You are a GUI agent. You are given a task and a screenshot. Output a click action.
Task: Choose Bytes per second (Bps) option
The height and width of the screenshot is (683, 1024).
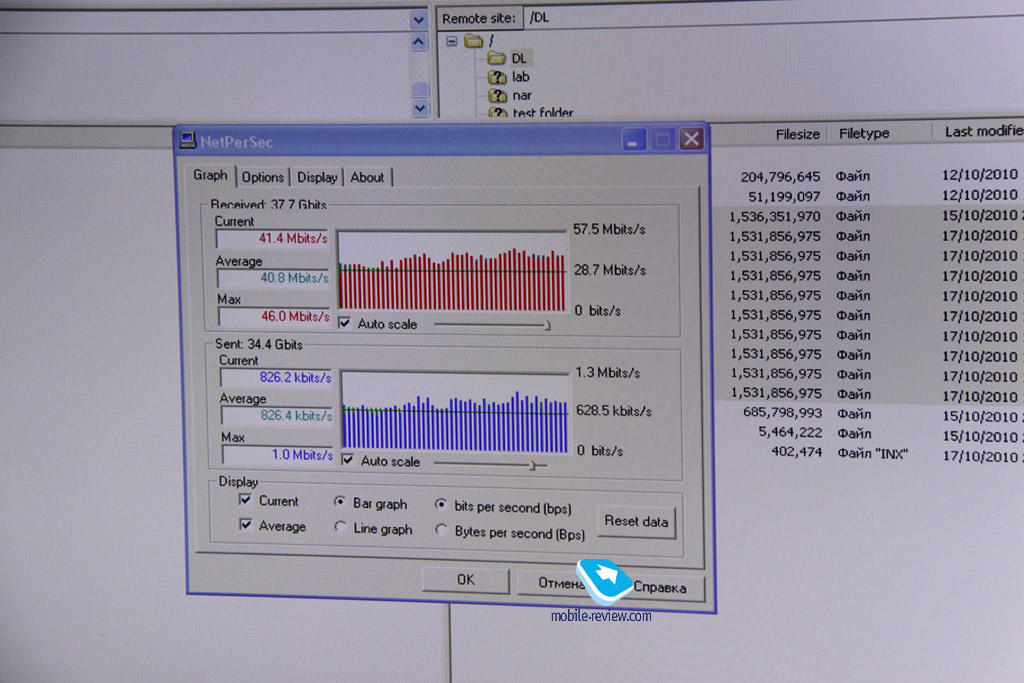[x=441, y=530]
